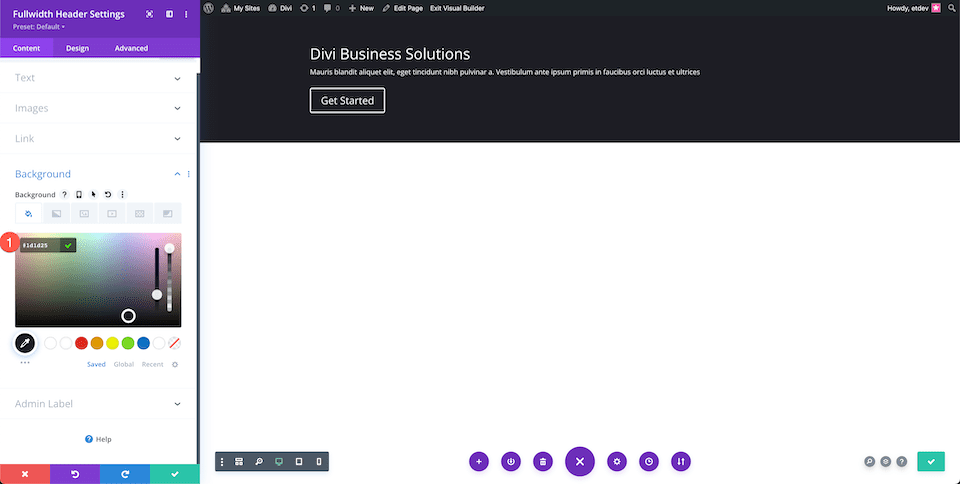Open the background video tab icon
Viewport: 960px width, 484px height.
pos(112,214)
